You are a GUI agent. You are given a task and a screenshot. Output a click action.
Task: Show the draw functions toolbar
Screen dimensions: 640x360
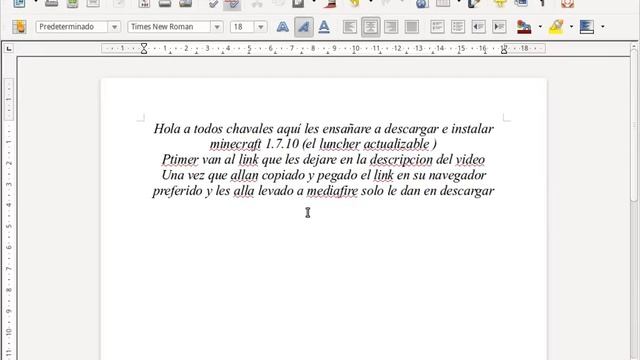[473, 4]
